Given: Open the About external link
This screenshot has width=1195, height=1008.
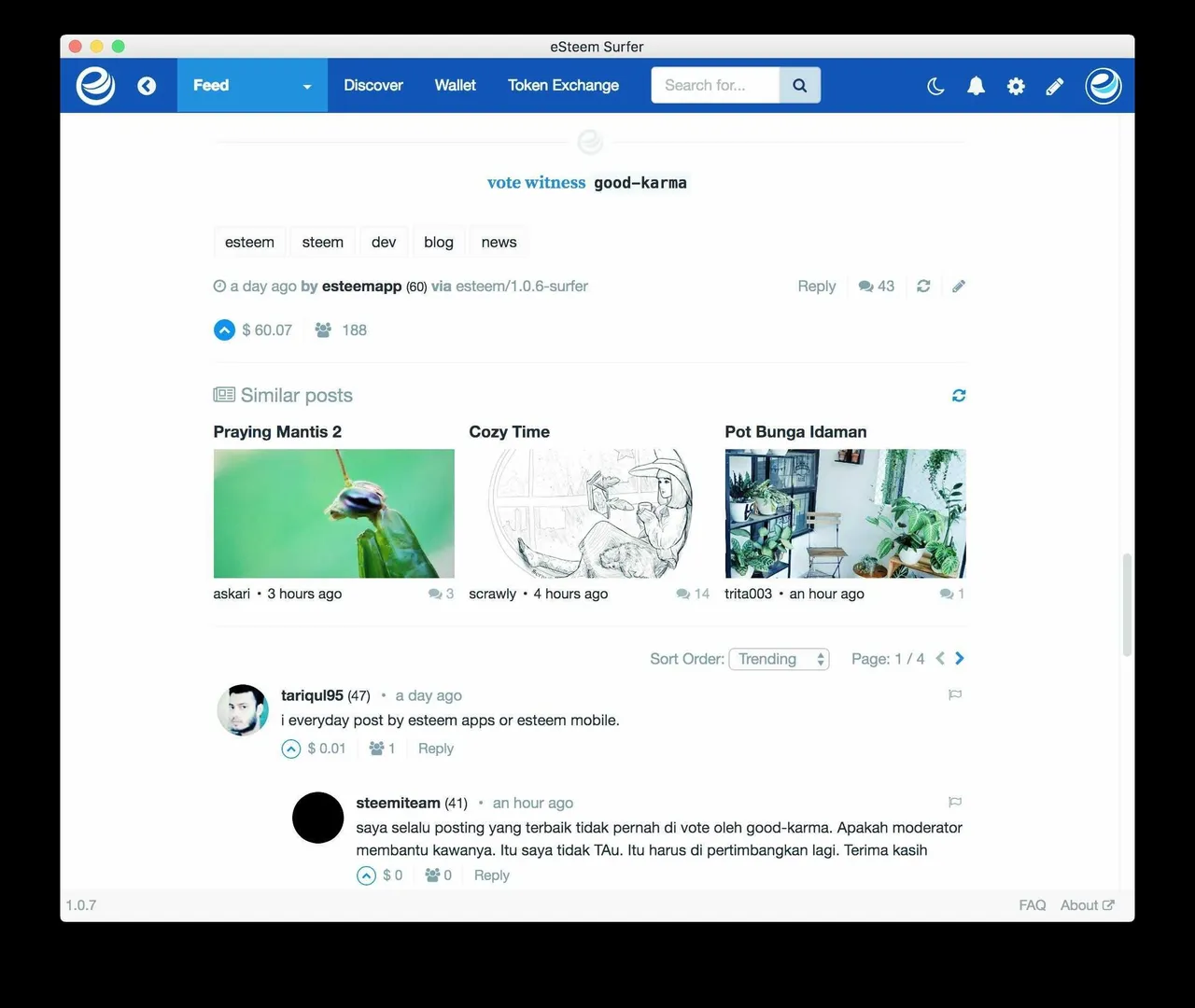Looking at the screenshot, I should (1088, 905).
